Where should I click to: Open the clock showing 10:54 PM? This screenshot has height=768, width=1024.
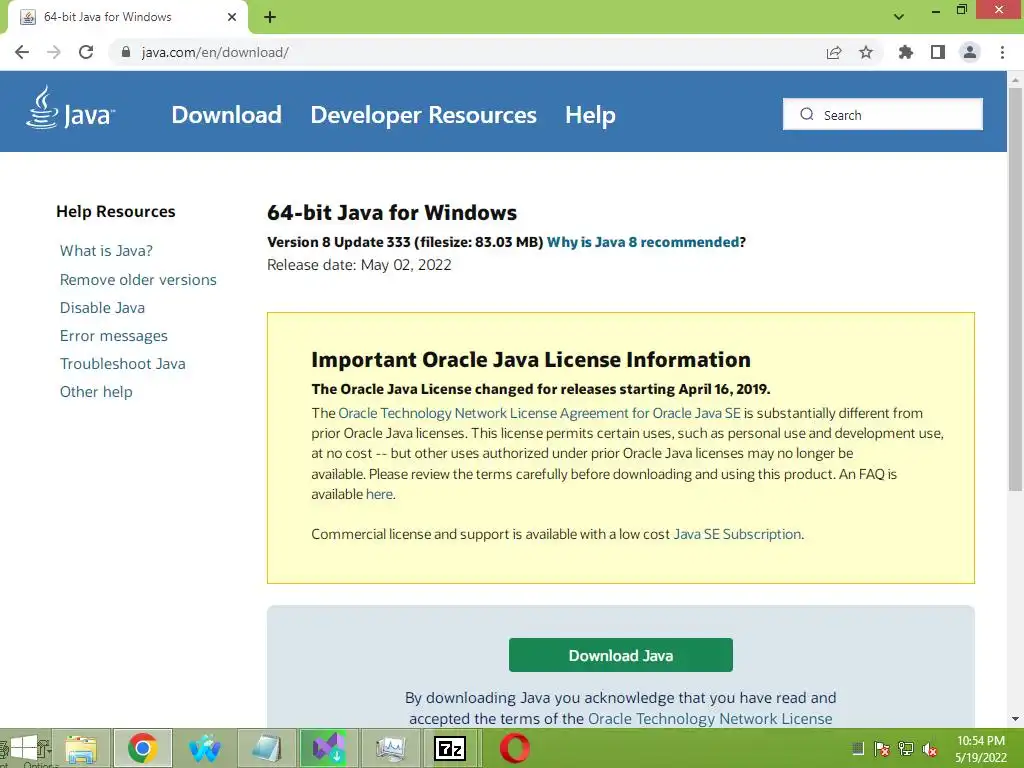[981, 749]
